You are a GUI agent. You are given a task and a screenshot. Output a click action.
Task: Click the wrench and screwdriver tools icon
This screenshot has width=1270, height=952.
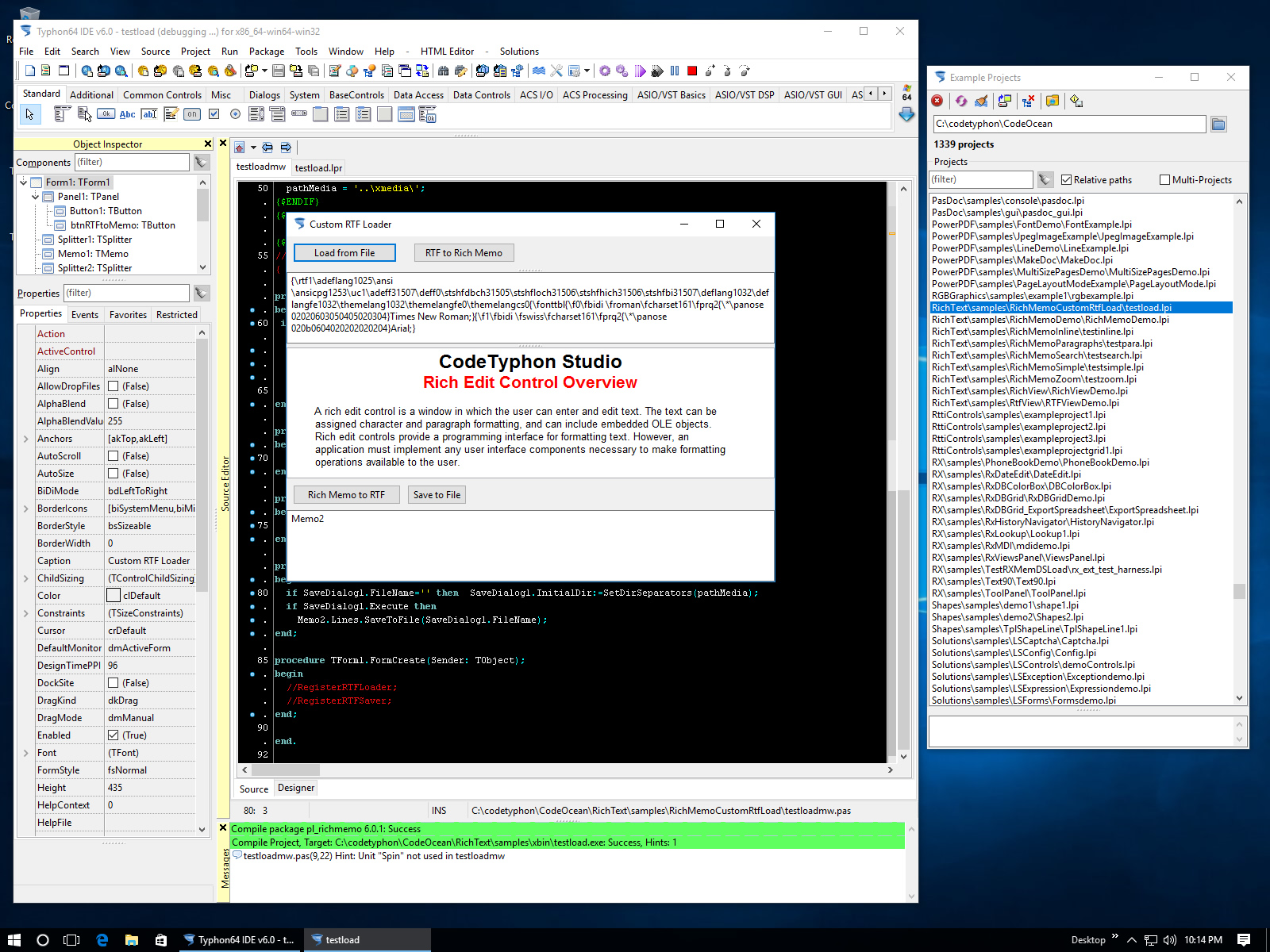pos(556,71)
